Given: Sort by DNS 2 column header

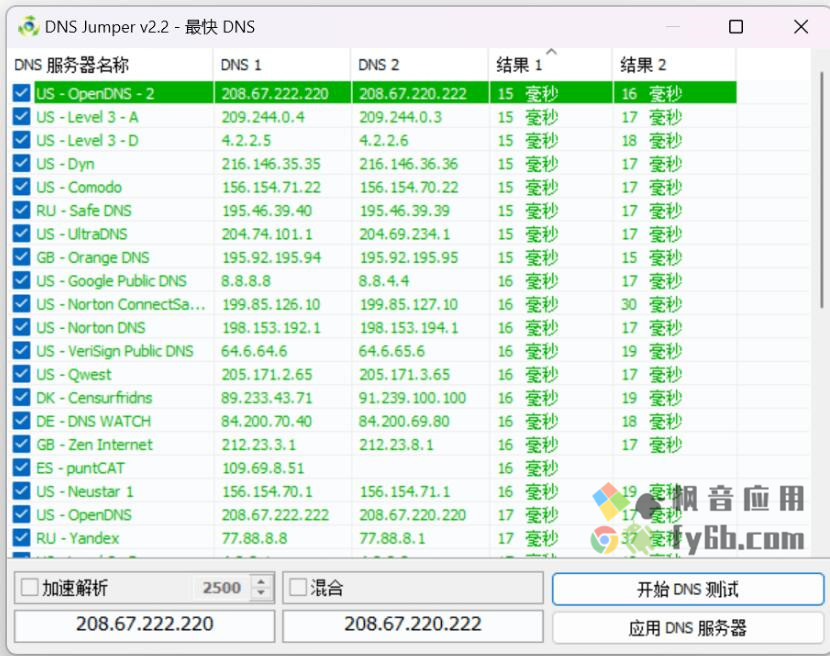Looking at the screenshot, I should click(x=420, y=65).
